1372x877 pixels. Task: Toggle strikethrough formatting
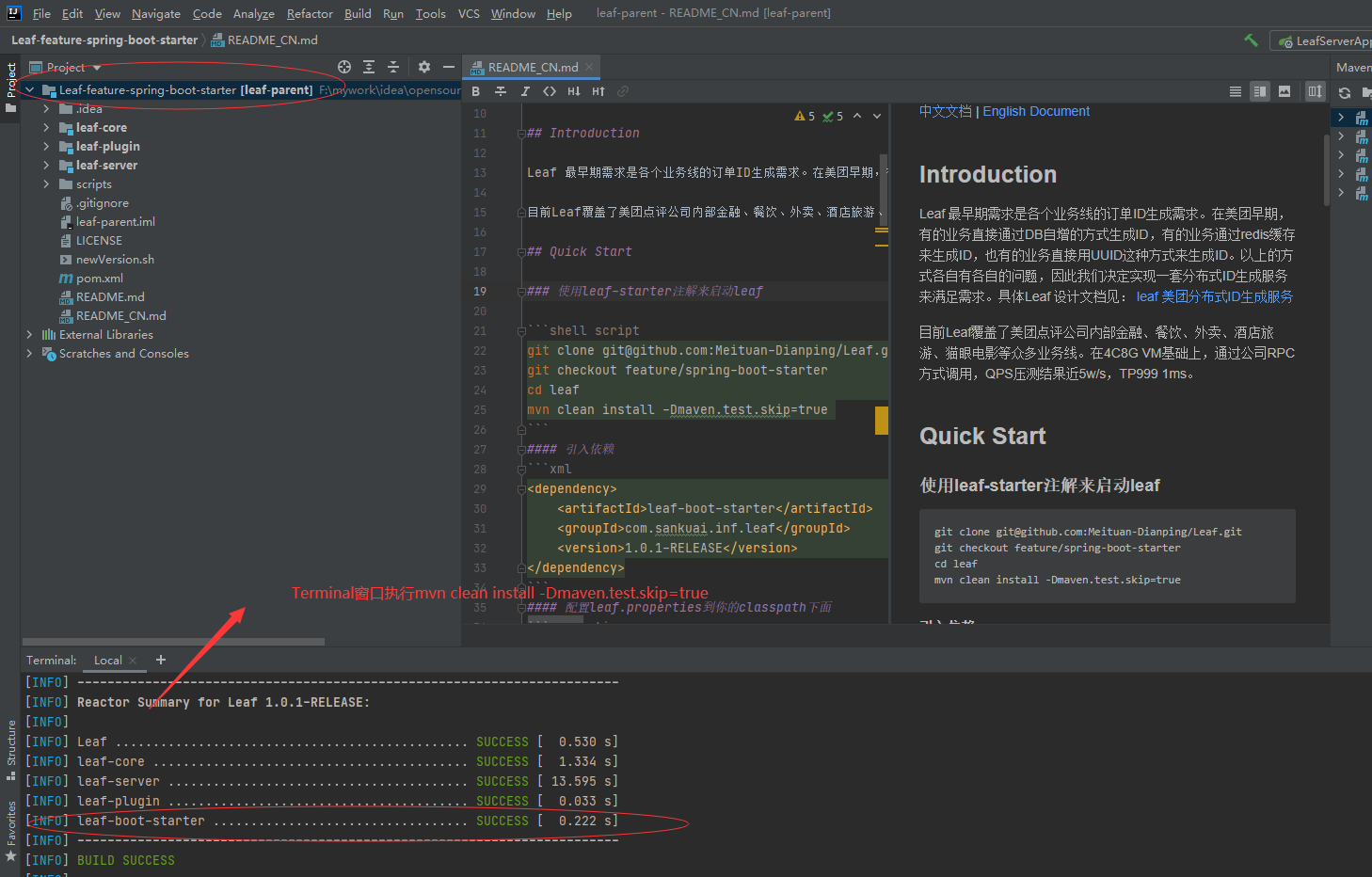pyautogui.click(x=501, y=91)
